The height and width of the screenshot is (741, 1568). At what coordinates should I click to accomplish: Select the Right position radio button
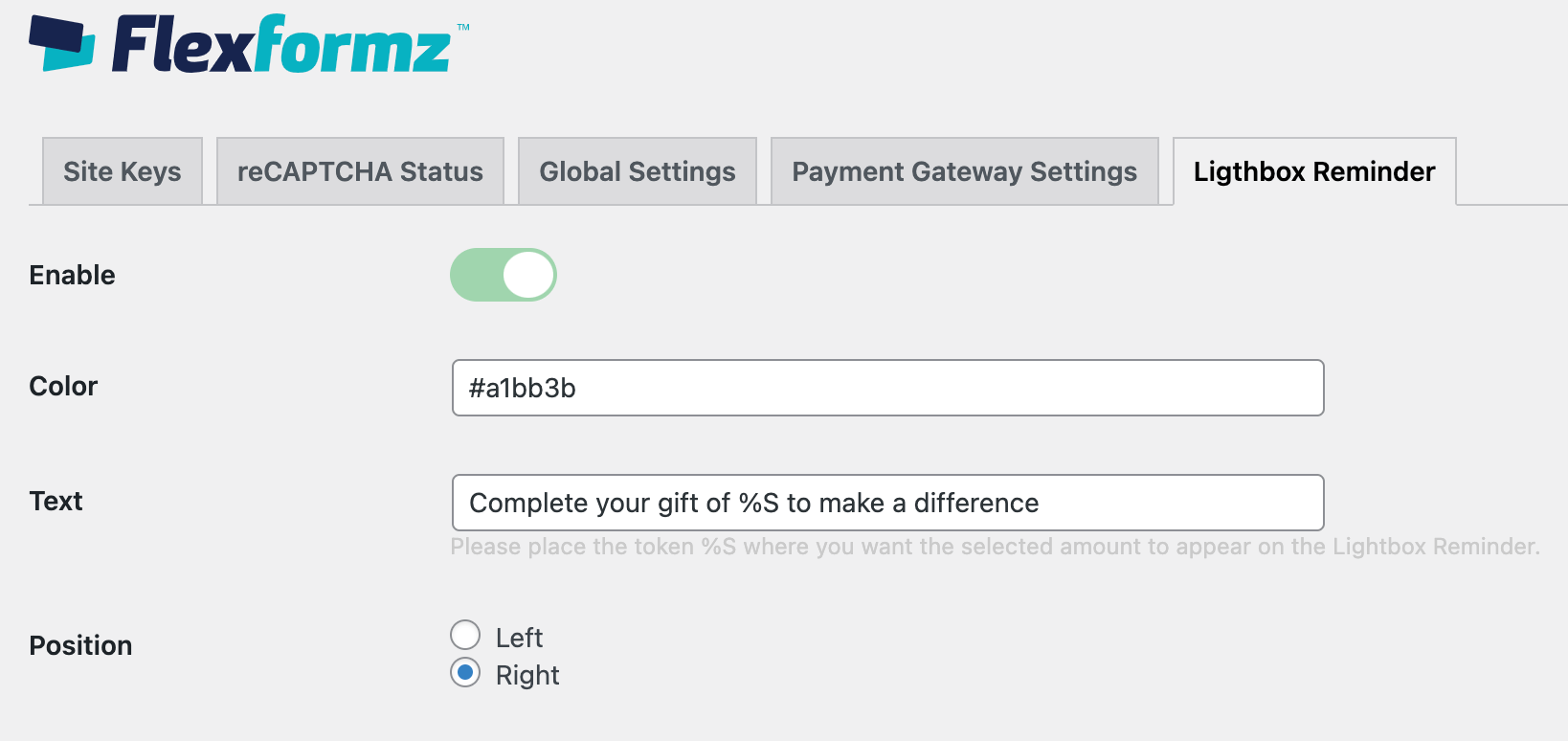coord(465,673)
